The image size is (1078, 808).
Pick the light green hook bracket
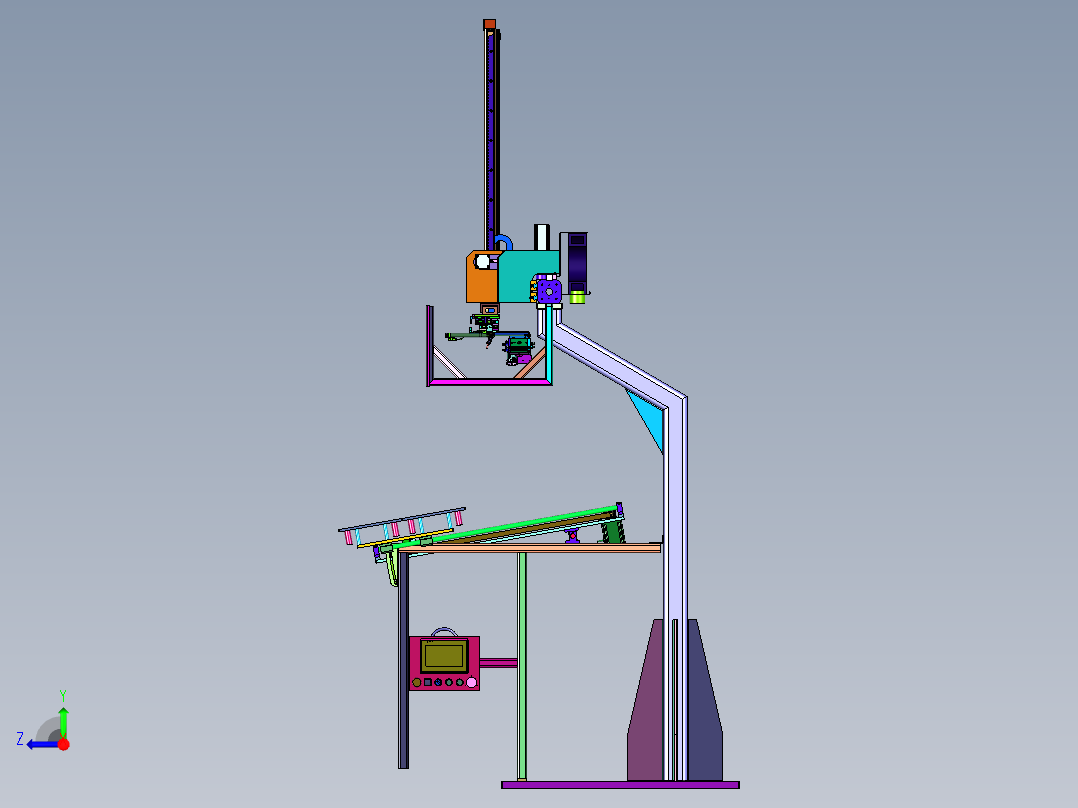[392, 568]
